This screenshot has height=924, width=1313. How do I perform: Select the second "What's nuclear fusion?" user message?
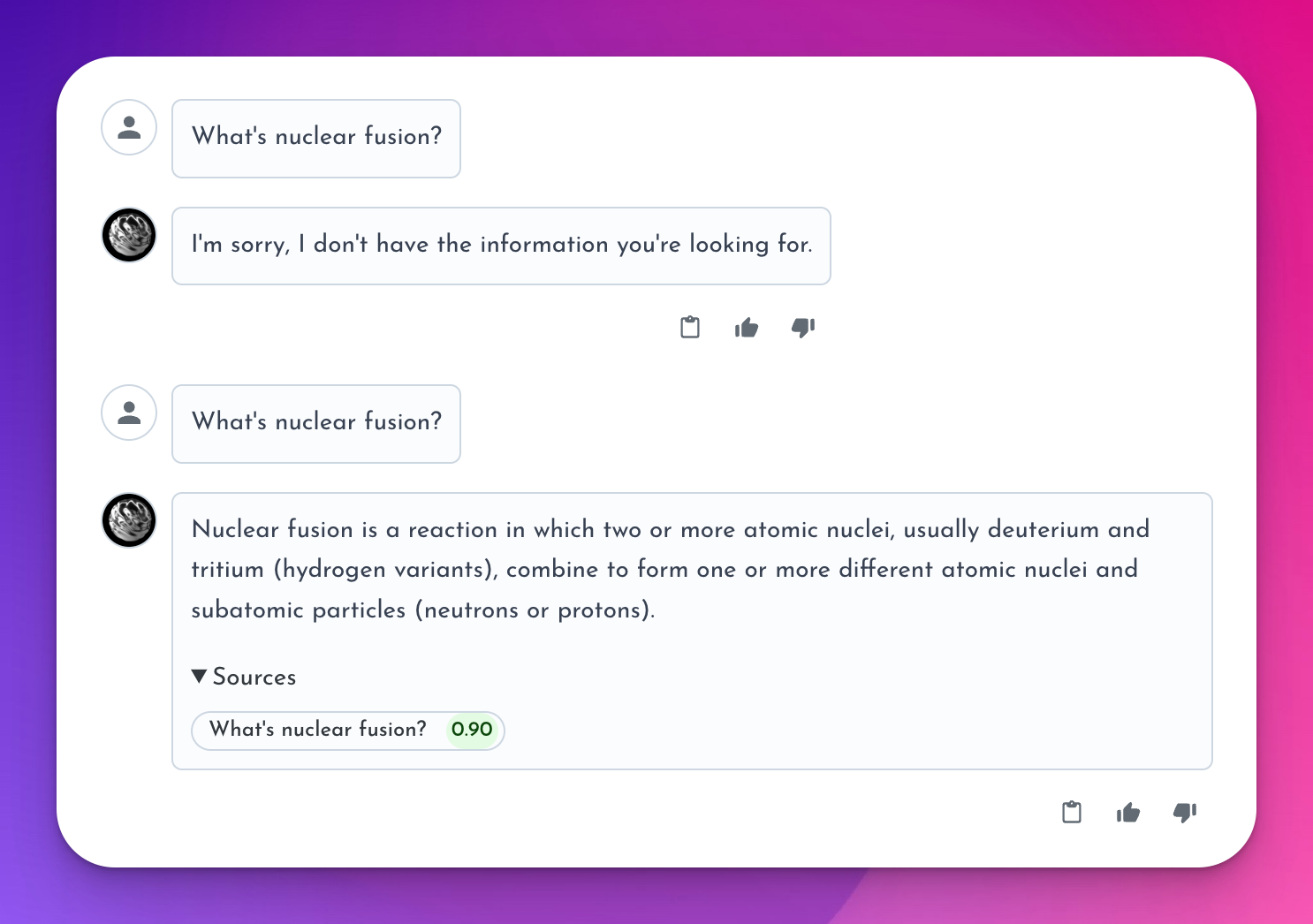(x=316, y=422)
